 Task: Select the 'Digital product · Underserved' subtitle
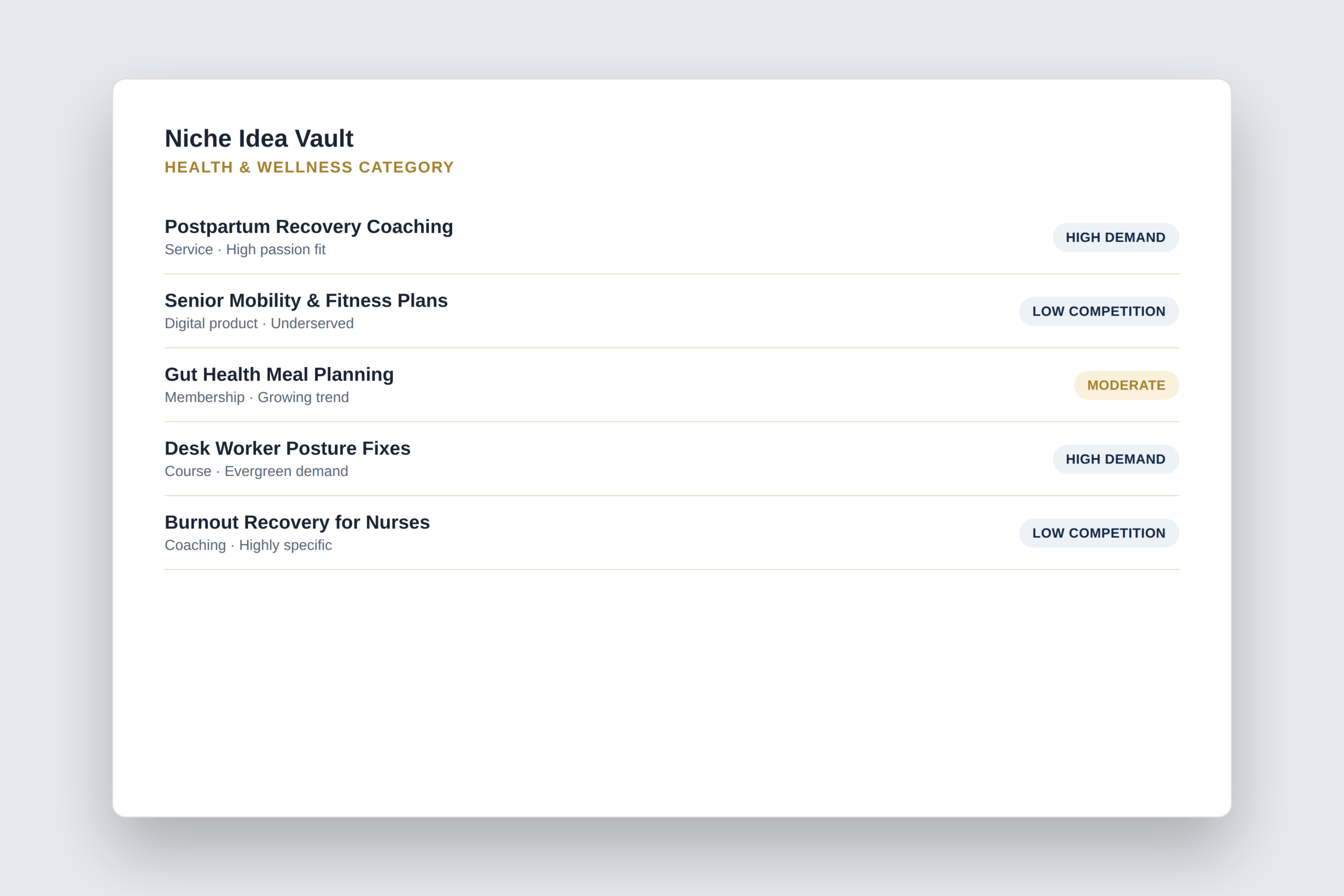click(259, 323)
